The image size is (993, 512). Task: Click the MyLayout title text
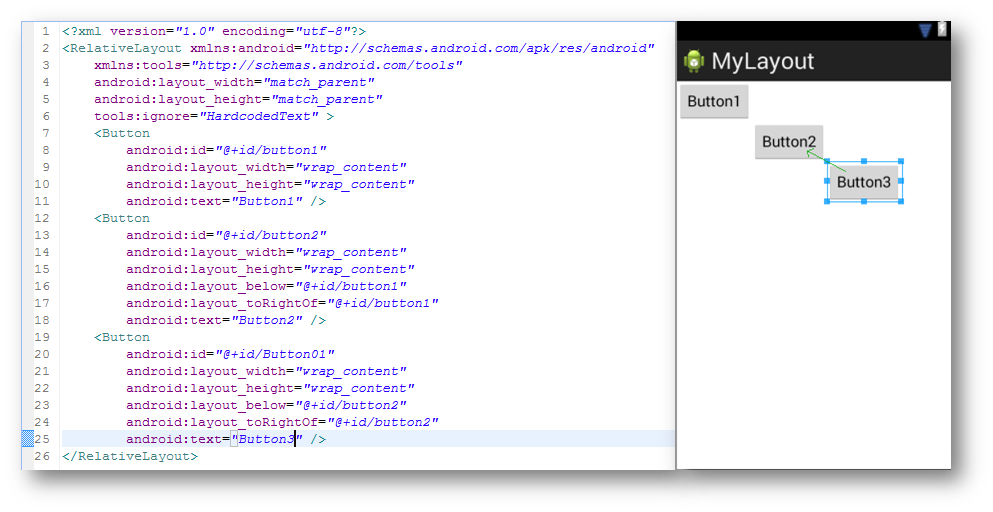point(762,61)
